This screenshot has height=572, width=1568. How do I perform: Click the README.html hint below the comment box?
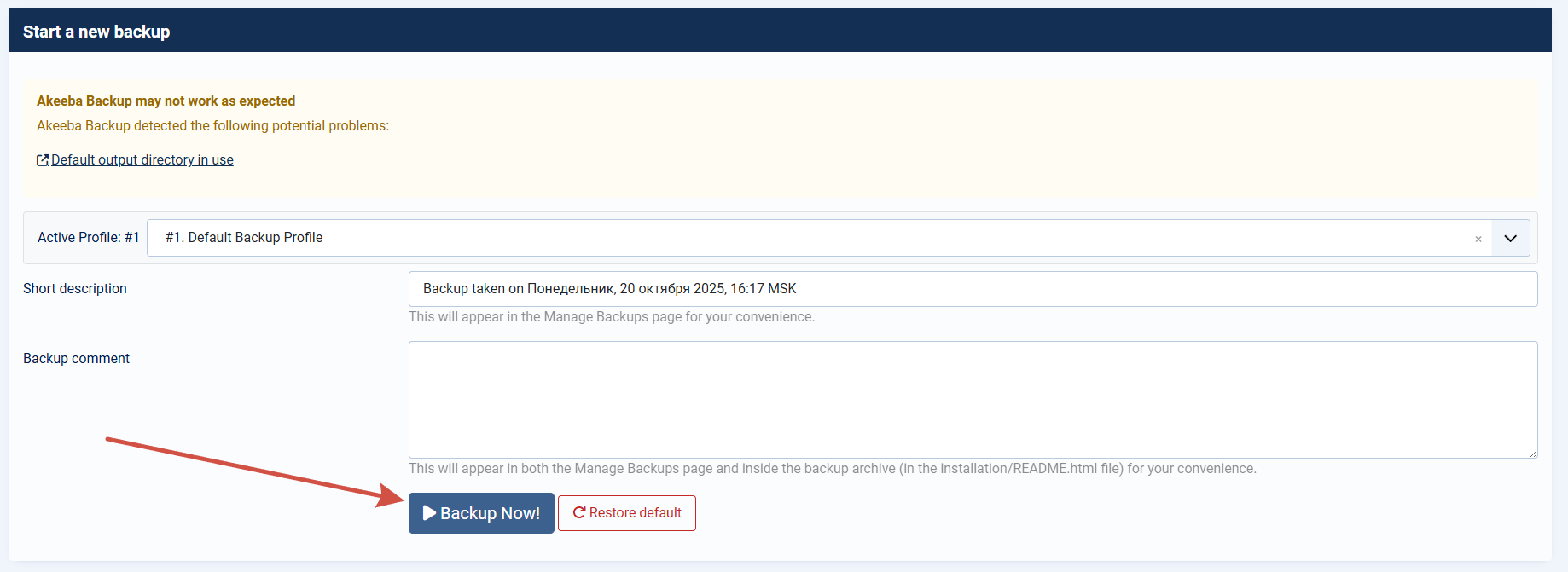(833, 469)
